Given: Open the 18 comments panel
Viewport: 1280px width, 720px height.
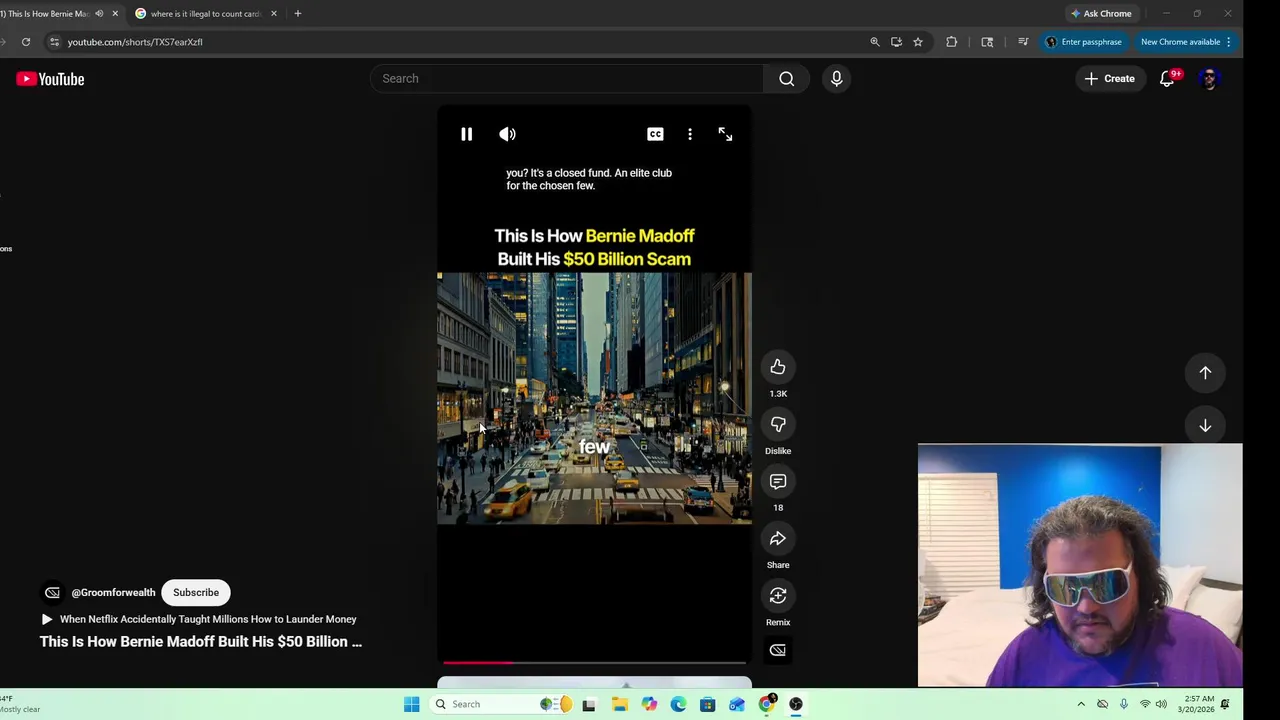Looking at the screenshot, I should point(778,481).
